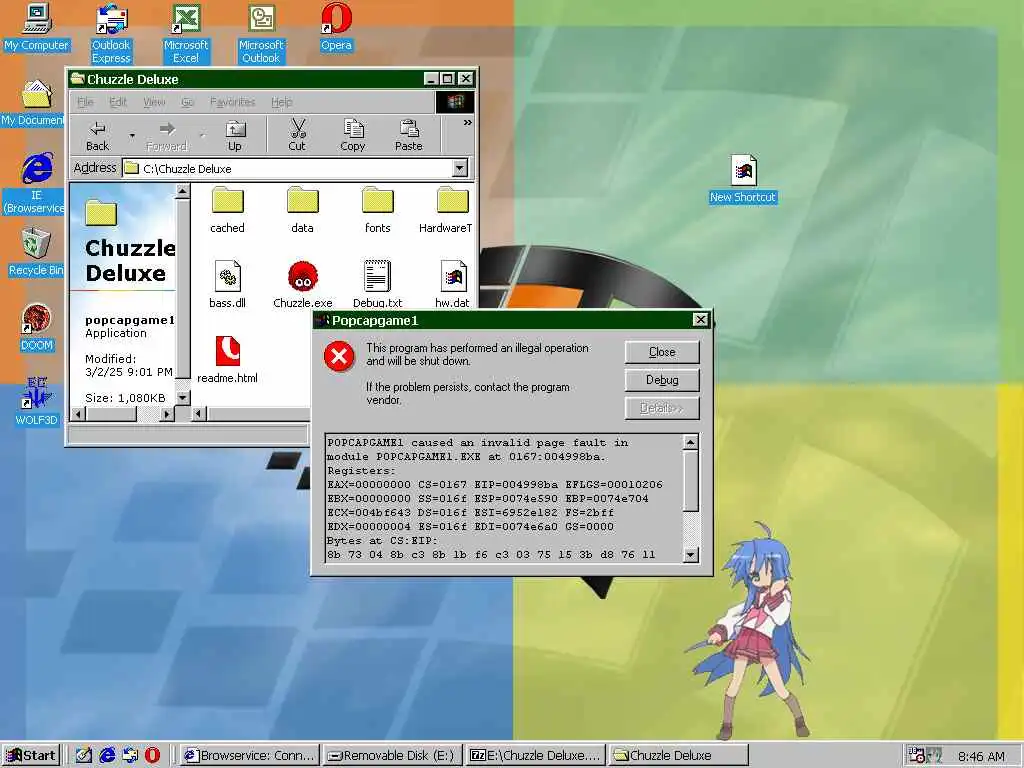Screen dimensions: 1024x768
Task: Launch Opera browser from desktop
Action: point(336,27)
